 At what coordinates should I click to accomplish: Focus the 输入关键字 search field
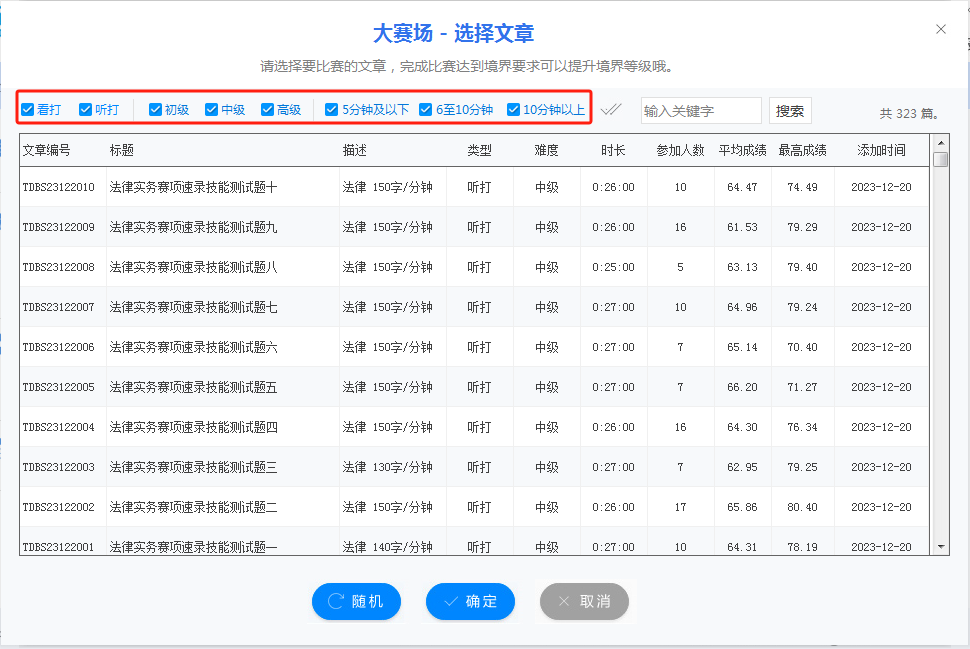701,111
